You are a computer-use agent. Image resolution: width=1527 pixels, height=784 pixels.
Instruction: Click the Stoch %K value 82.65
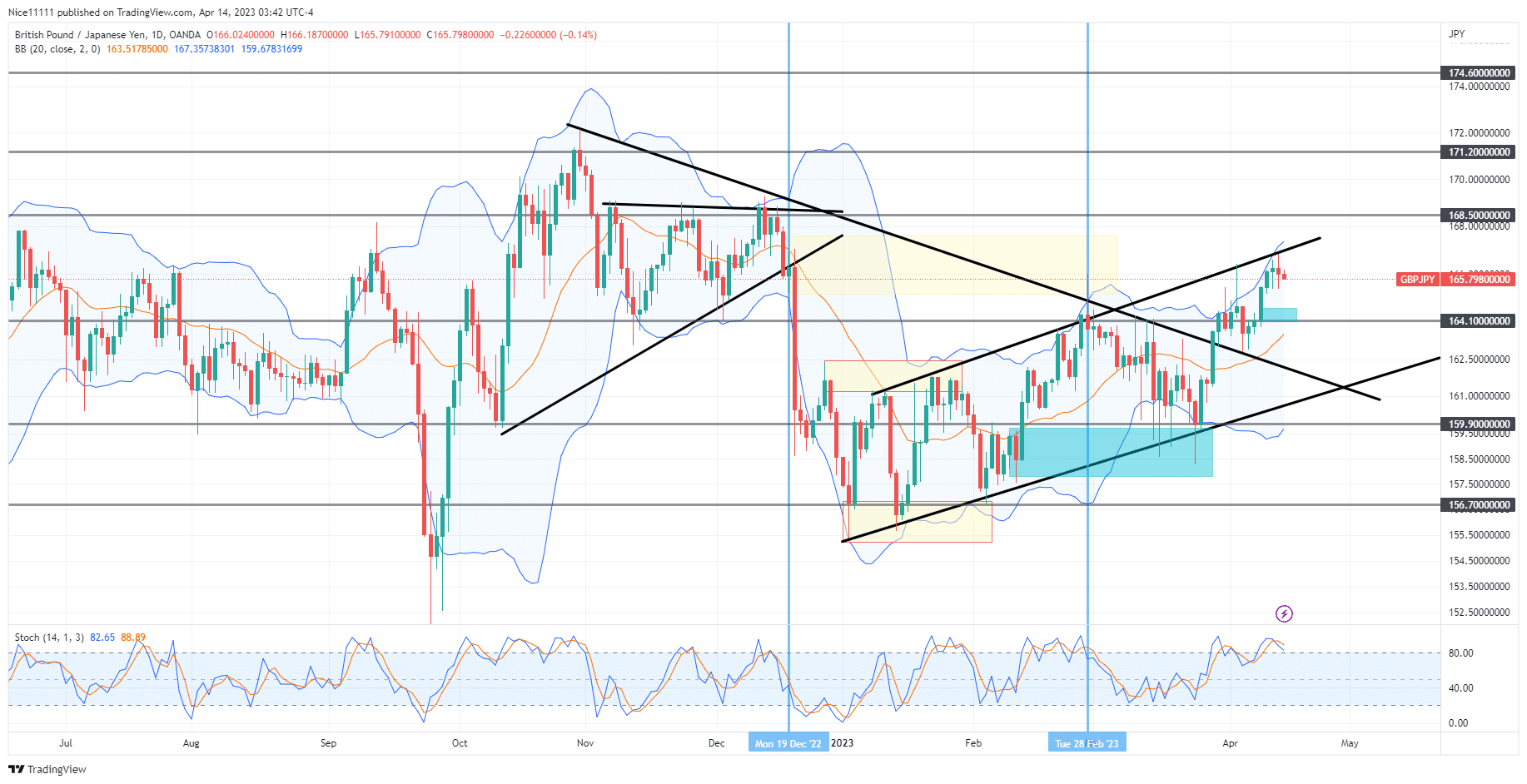[102, 638]
